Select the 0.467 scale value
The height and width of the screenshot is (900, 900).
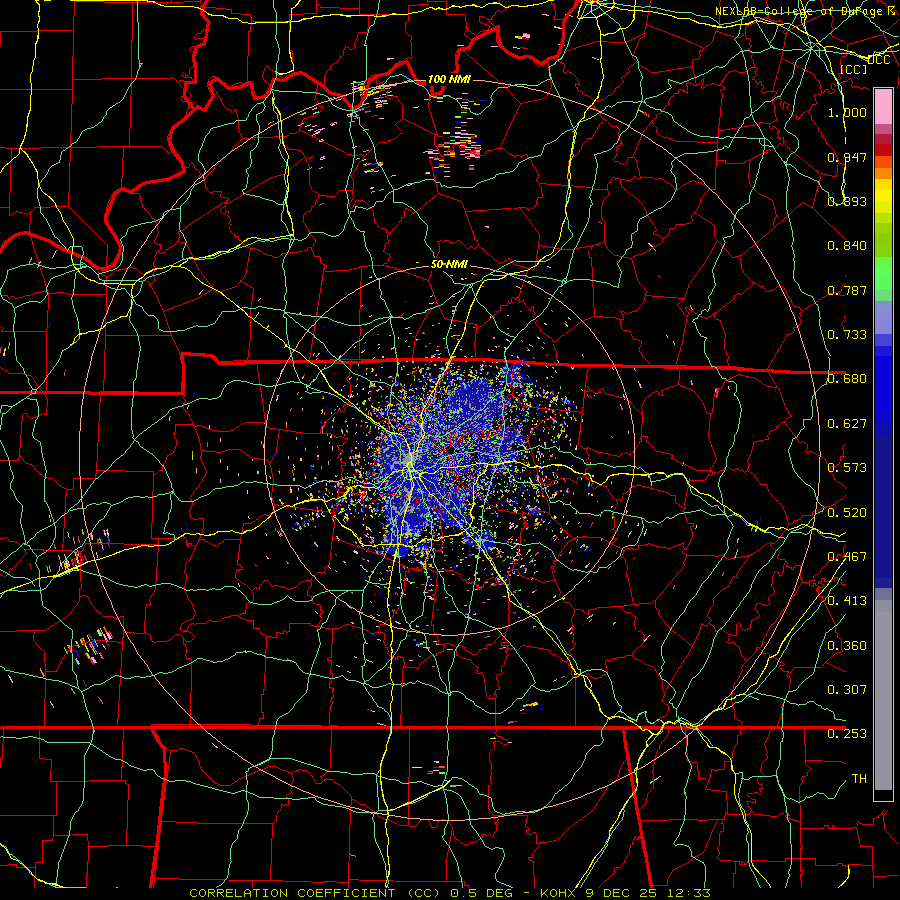pos(847,556)
